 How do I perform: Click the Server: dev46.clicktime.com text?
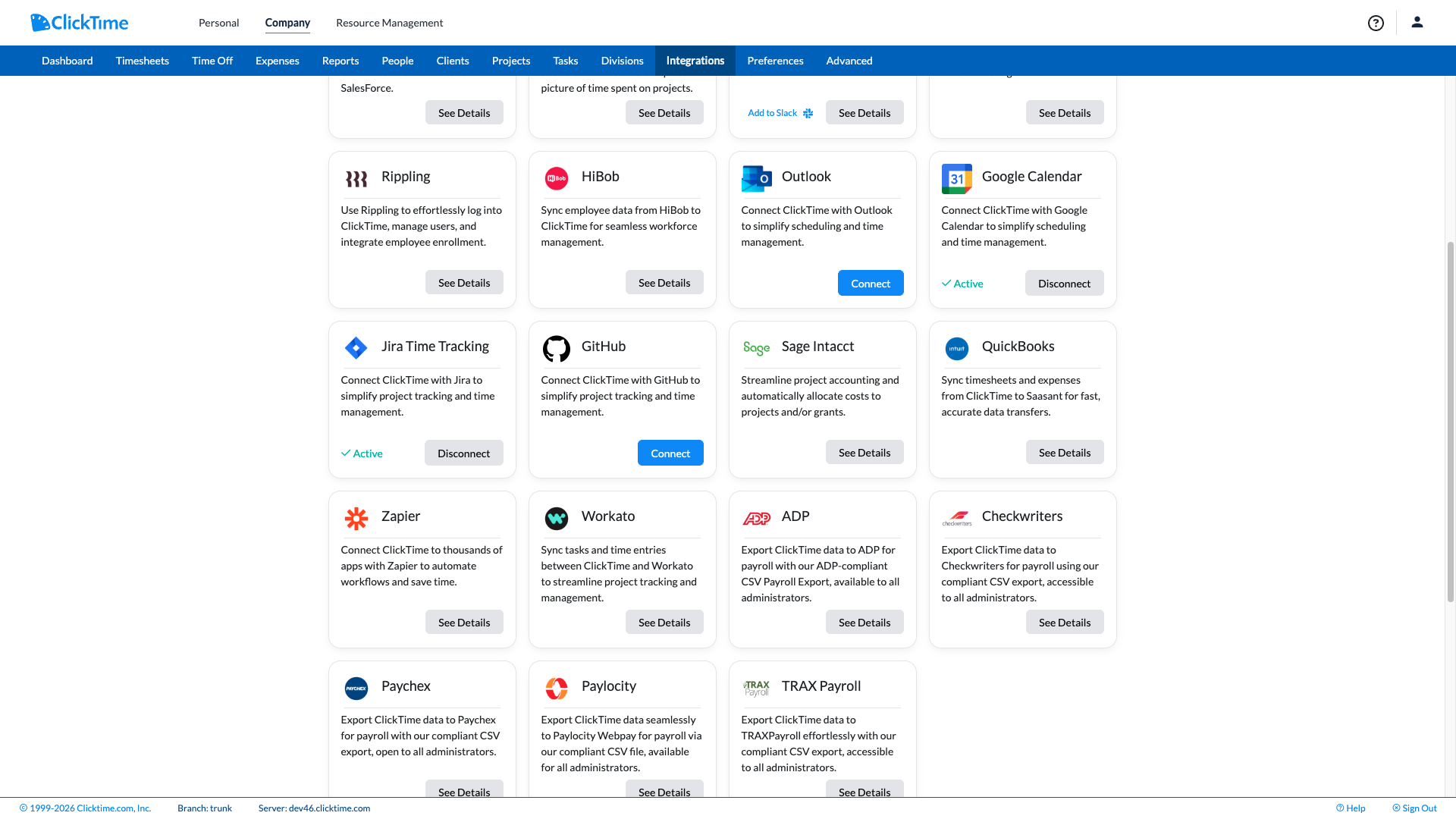tap(314, 808)
